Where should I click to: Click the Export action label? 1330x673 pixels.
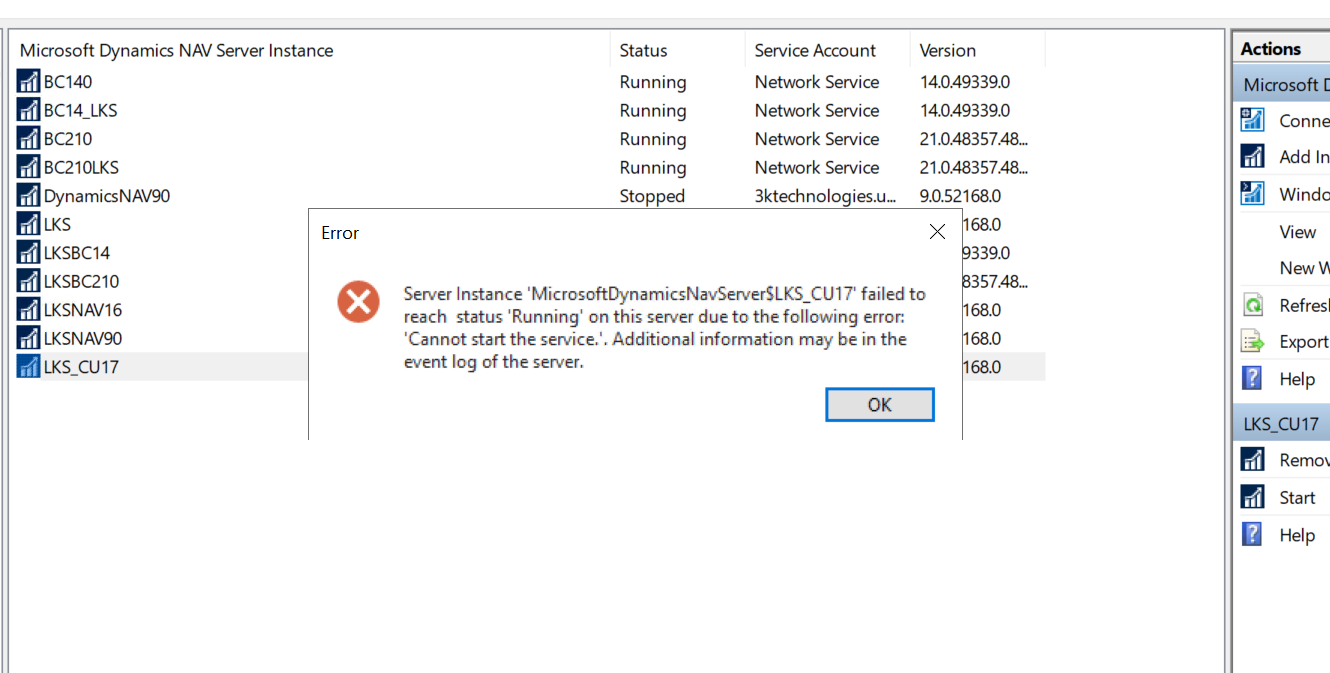tap(1304, 342)
